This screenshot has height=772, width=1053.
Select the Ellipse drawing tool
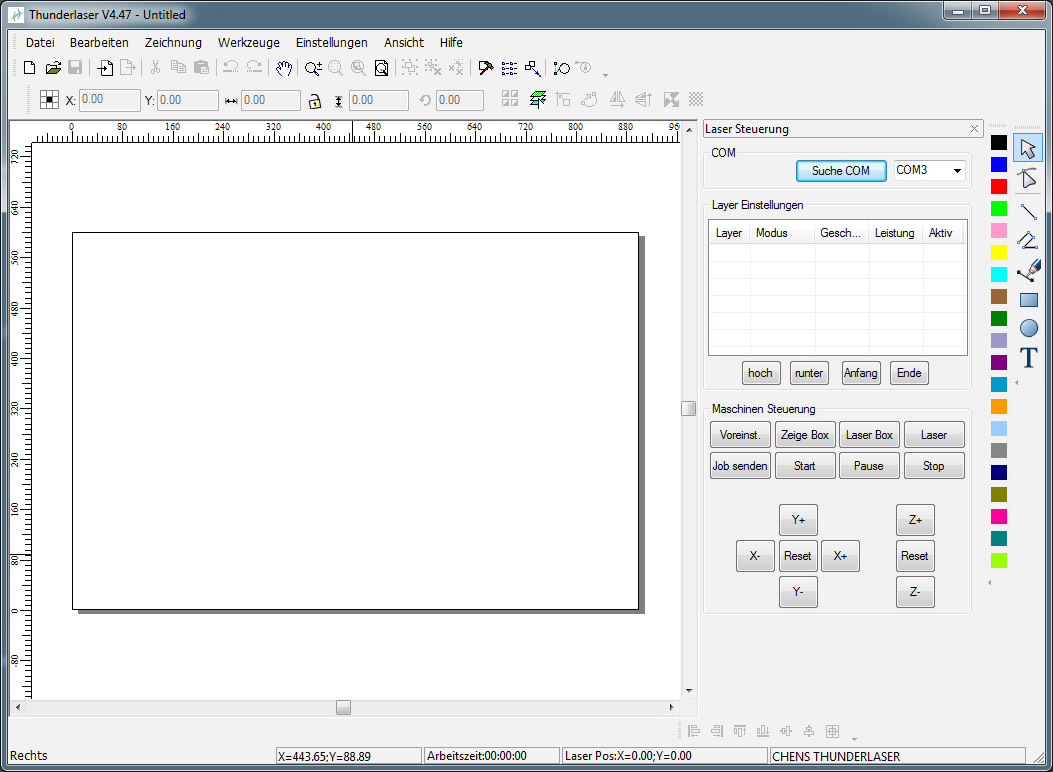[x=1028, y=328]
